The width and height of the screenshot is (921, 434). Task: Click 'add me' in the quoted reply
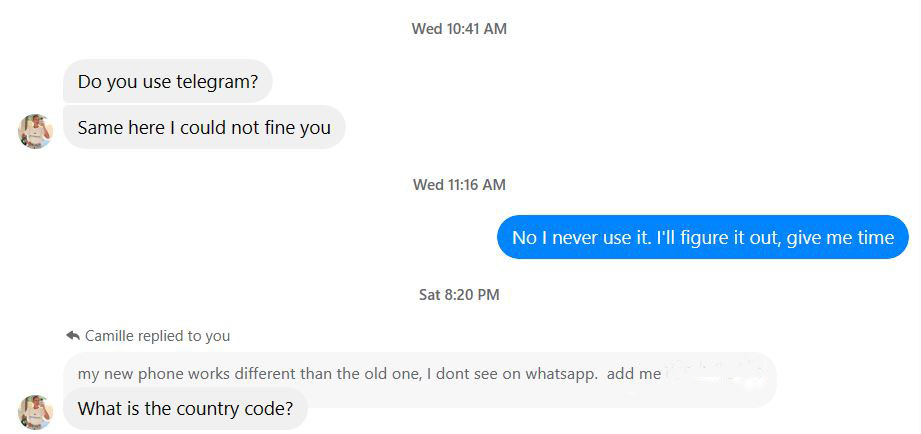tap(634, 374)
